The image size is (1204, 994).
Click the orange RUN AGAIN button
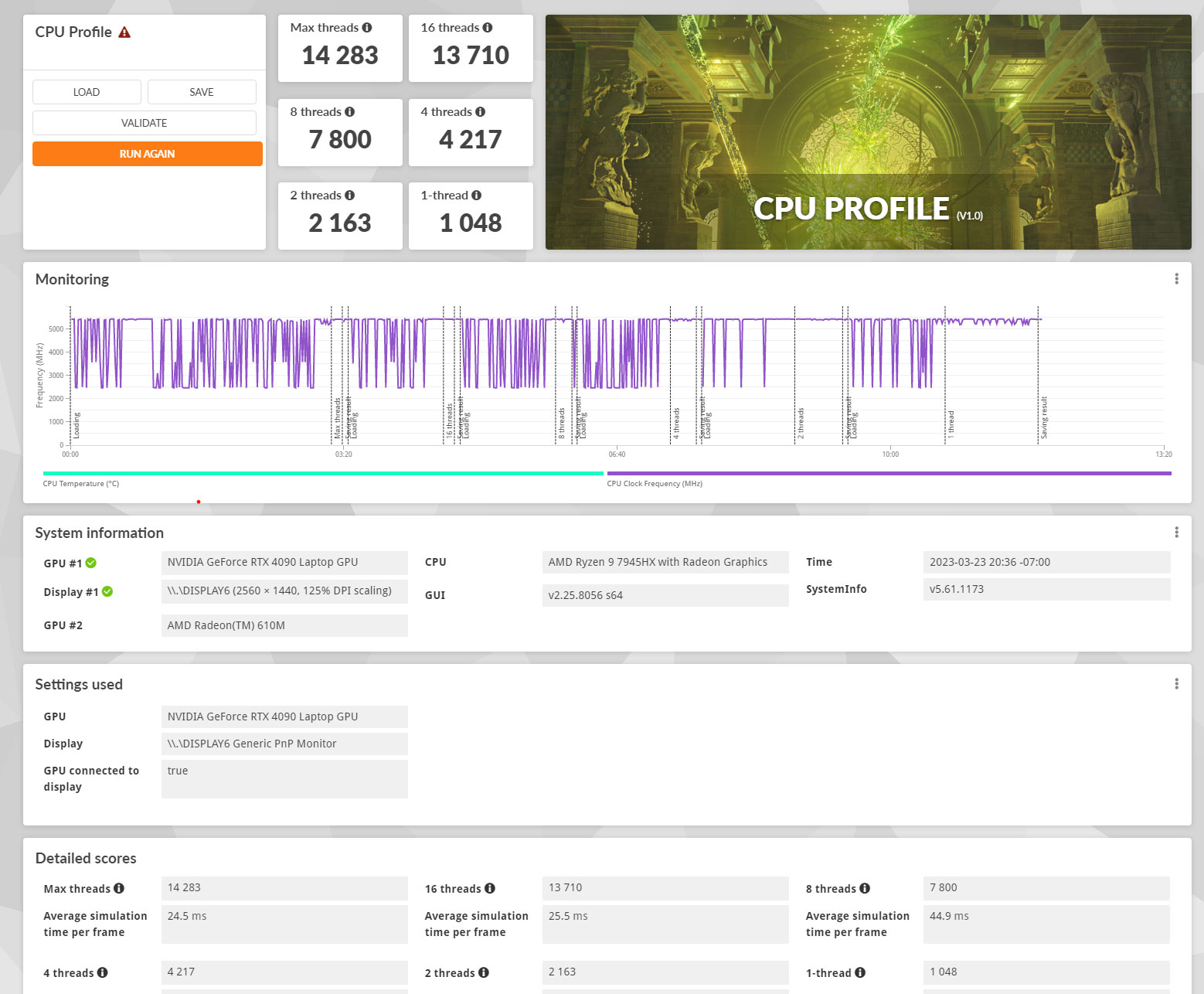click(147, 154)
